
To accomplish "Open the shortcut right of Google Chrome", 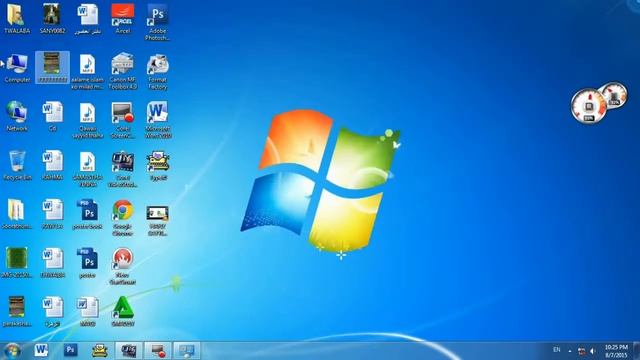I will [158, 220].
